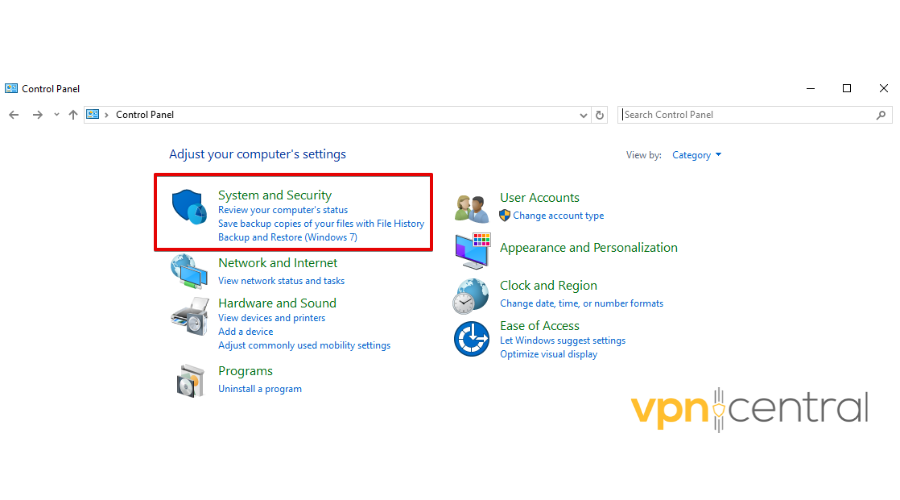
Task: Open Change account type link
Action: [x=558, y=216]
